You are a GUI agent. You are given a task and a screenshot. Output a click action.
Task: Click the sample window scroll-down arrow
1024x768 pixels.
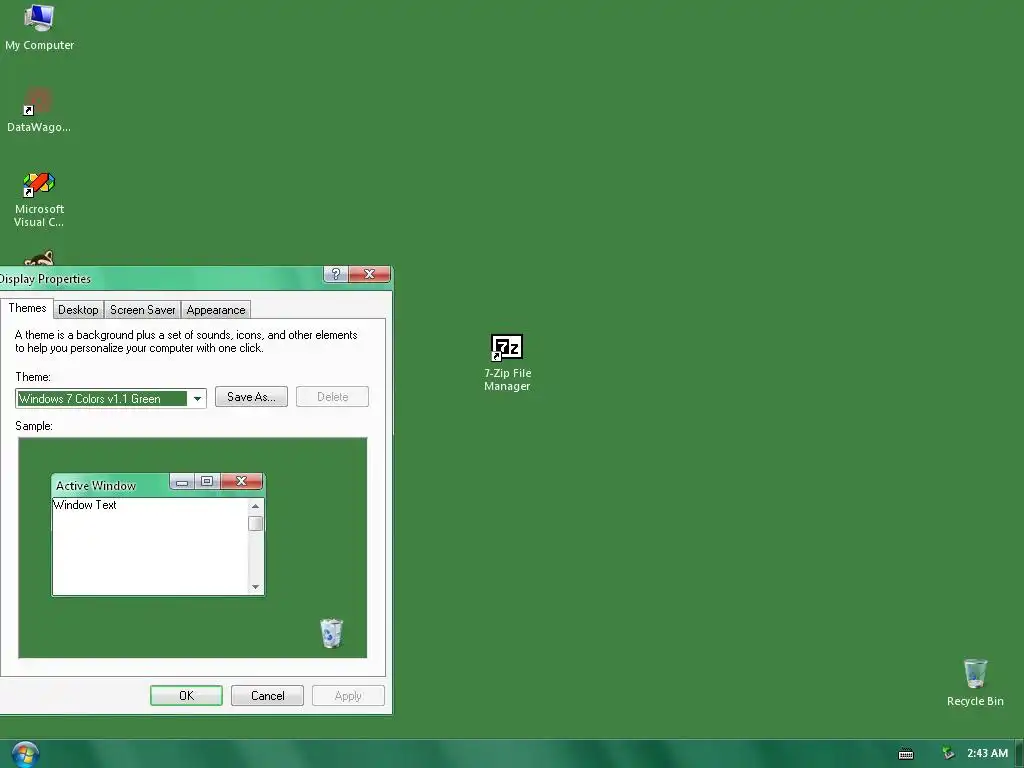coord(255,587)
